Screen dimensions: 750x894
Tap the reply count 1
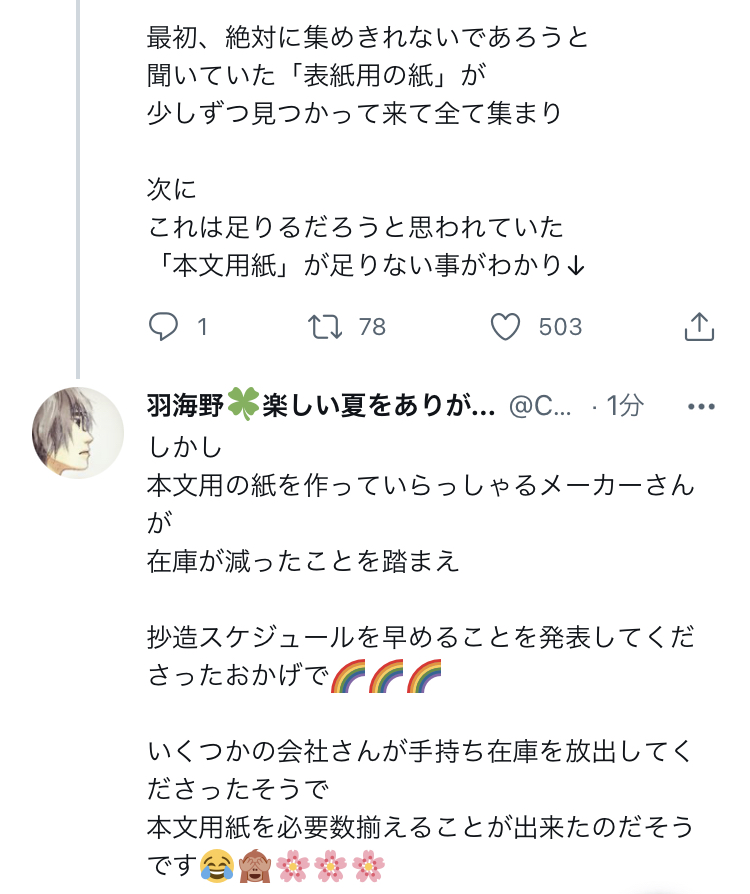pyautogui.click(x=202, y=327)
